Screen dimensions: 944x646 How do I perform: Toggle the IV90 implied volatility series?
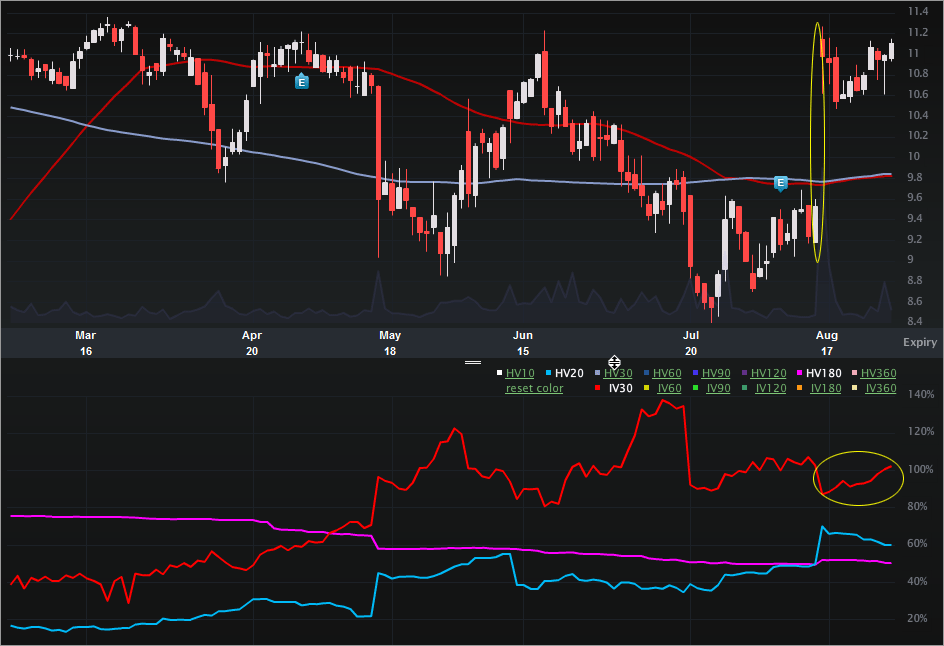click(718, 388)
